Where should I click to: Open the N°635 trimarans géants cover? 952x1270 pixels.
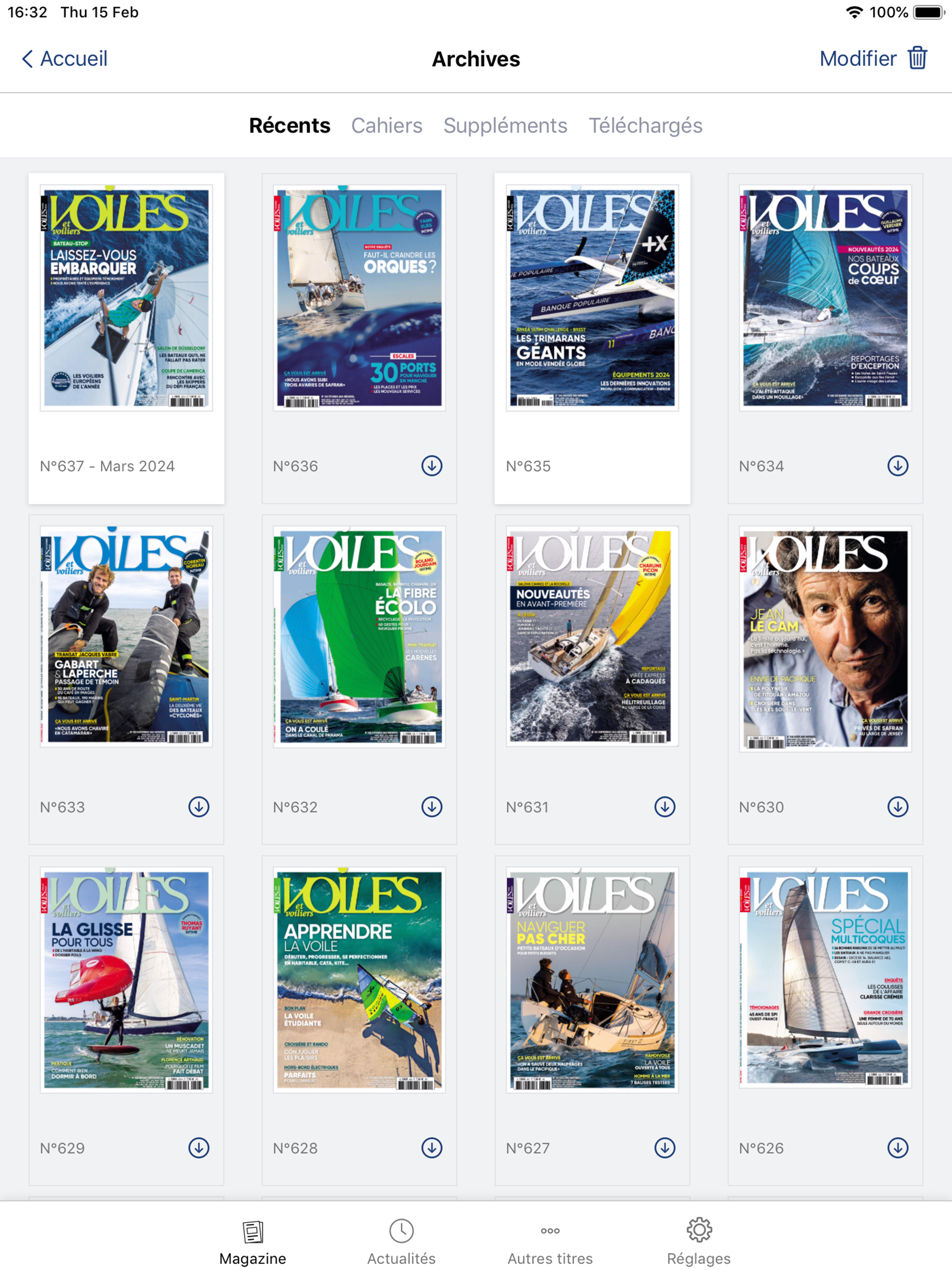click(592, 298)
